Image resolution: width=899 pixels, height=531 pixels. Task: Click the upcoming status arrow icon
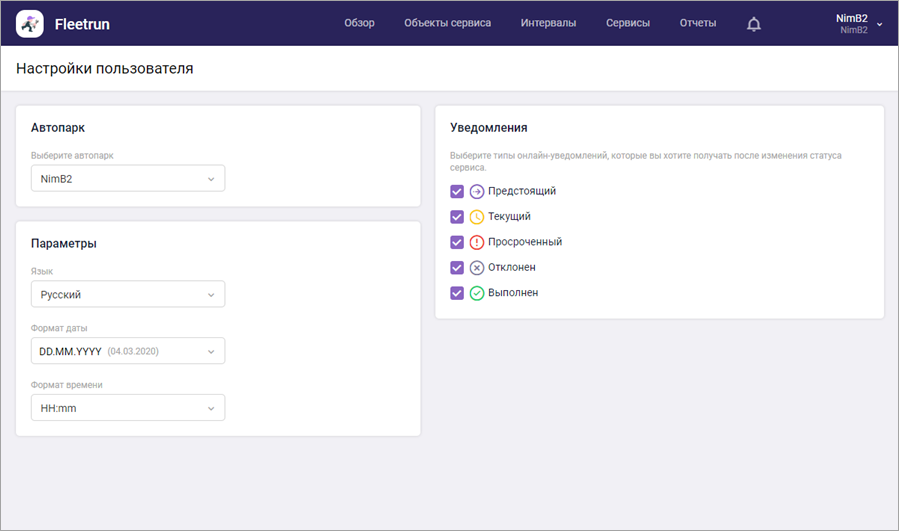477,191
